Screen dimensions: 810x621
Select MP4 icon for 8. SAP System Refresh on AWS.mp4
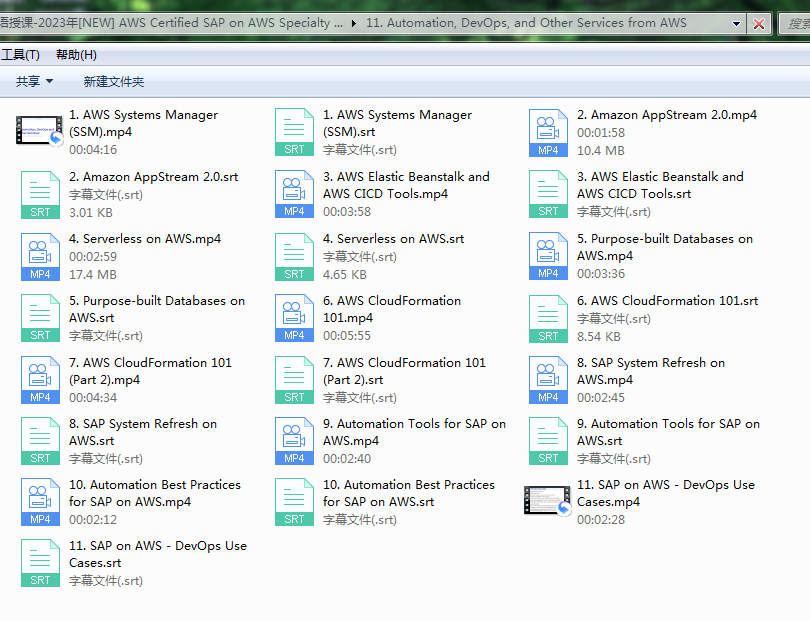[548, 380]
